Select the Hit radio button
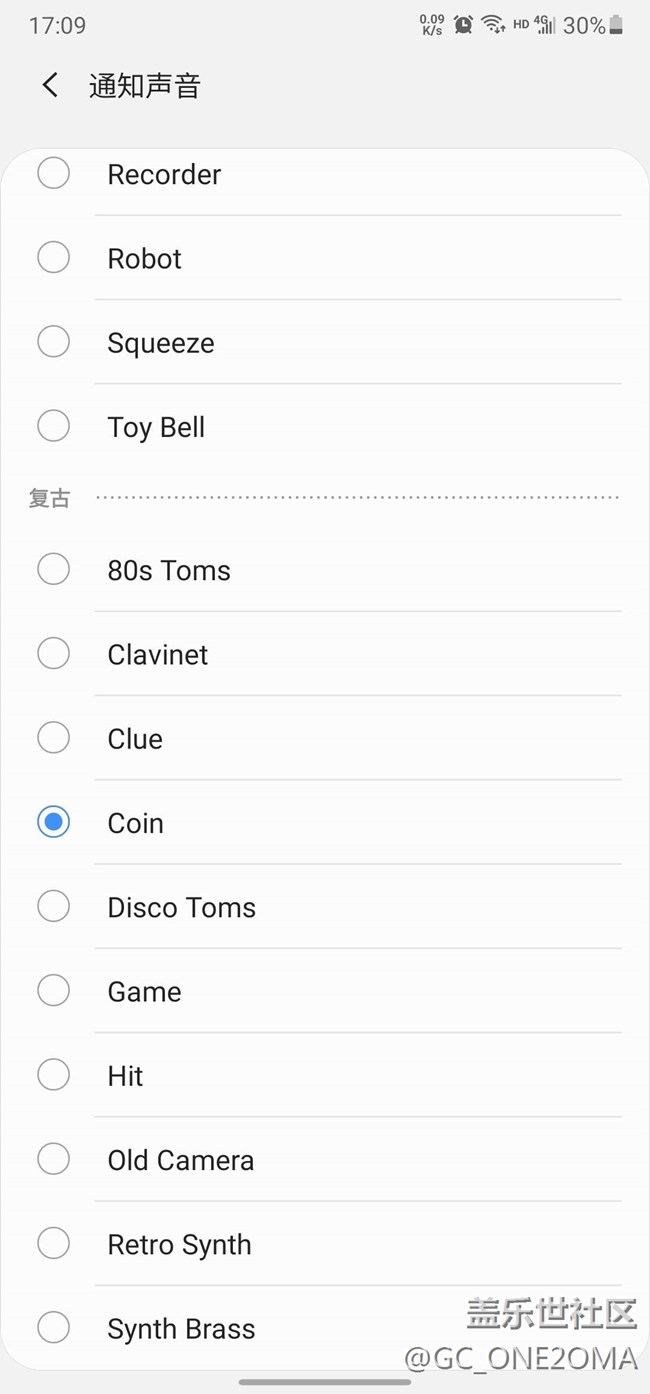 53,1075
